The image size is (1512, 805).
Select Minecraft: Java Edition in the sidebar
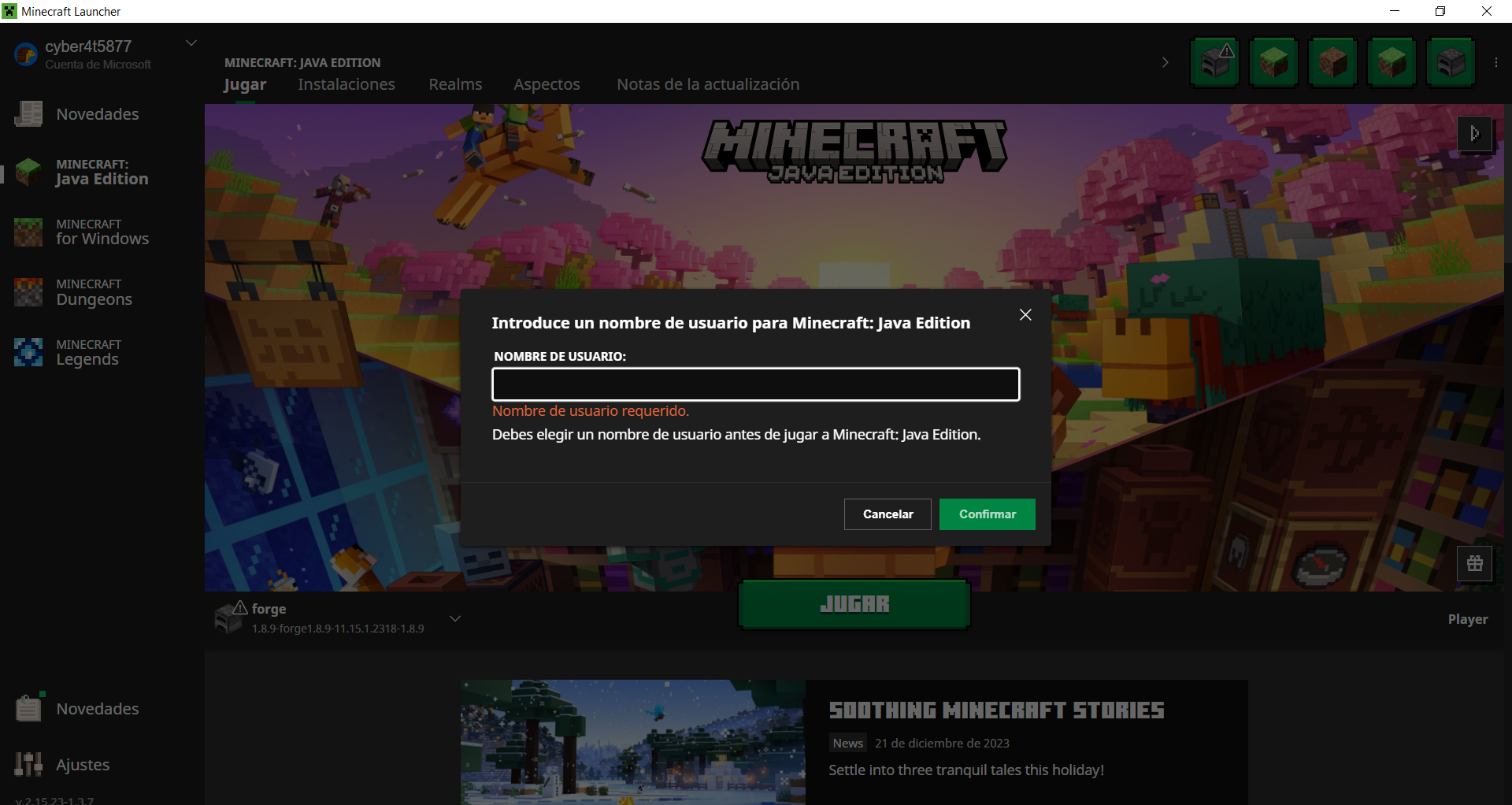coord(82,172)
